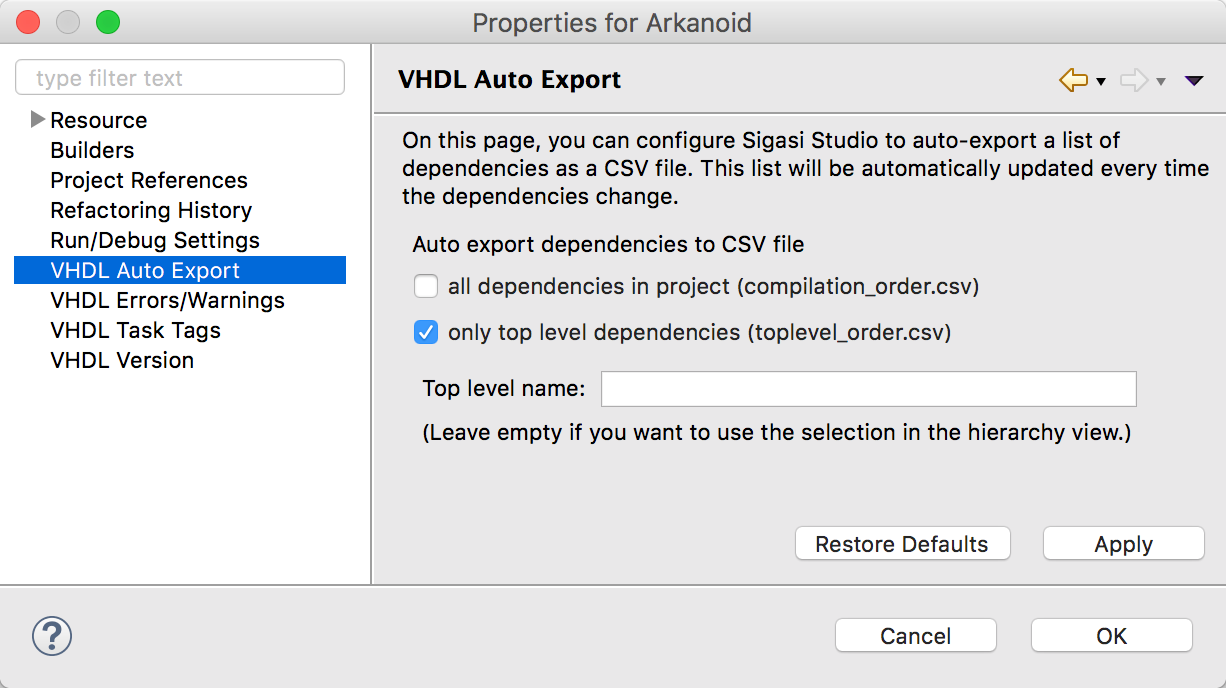Click the Apply button
This screenshot has height=688, width=1226.
click(1123, 544)
